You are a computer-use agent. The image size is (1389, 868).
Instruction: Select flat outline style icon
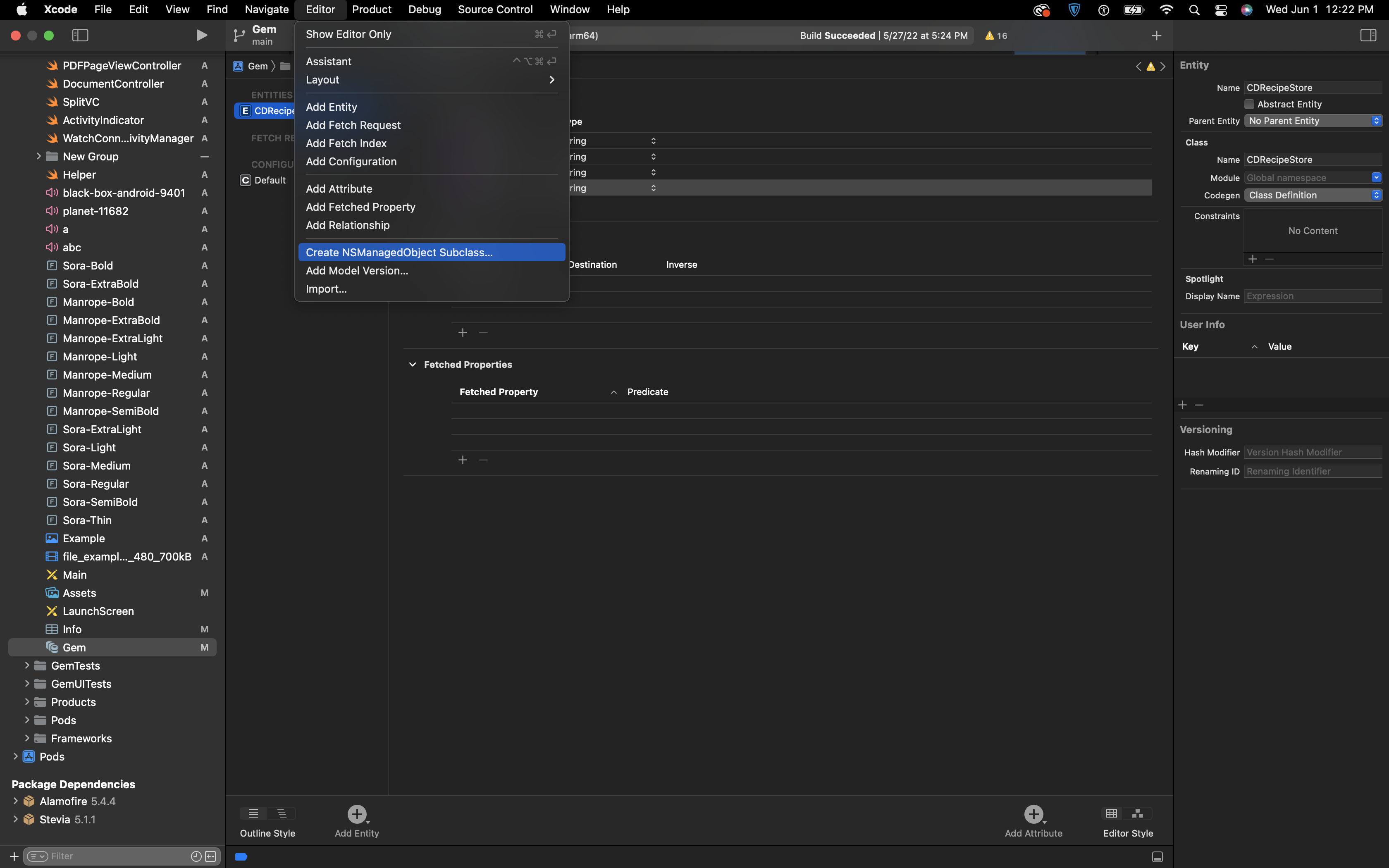click(253, 813)
